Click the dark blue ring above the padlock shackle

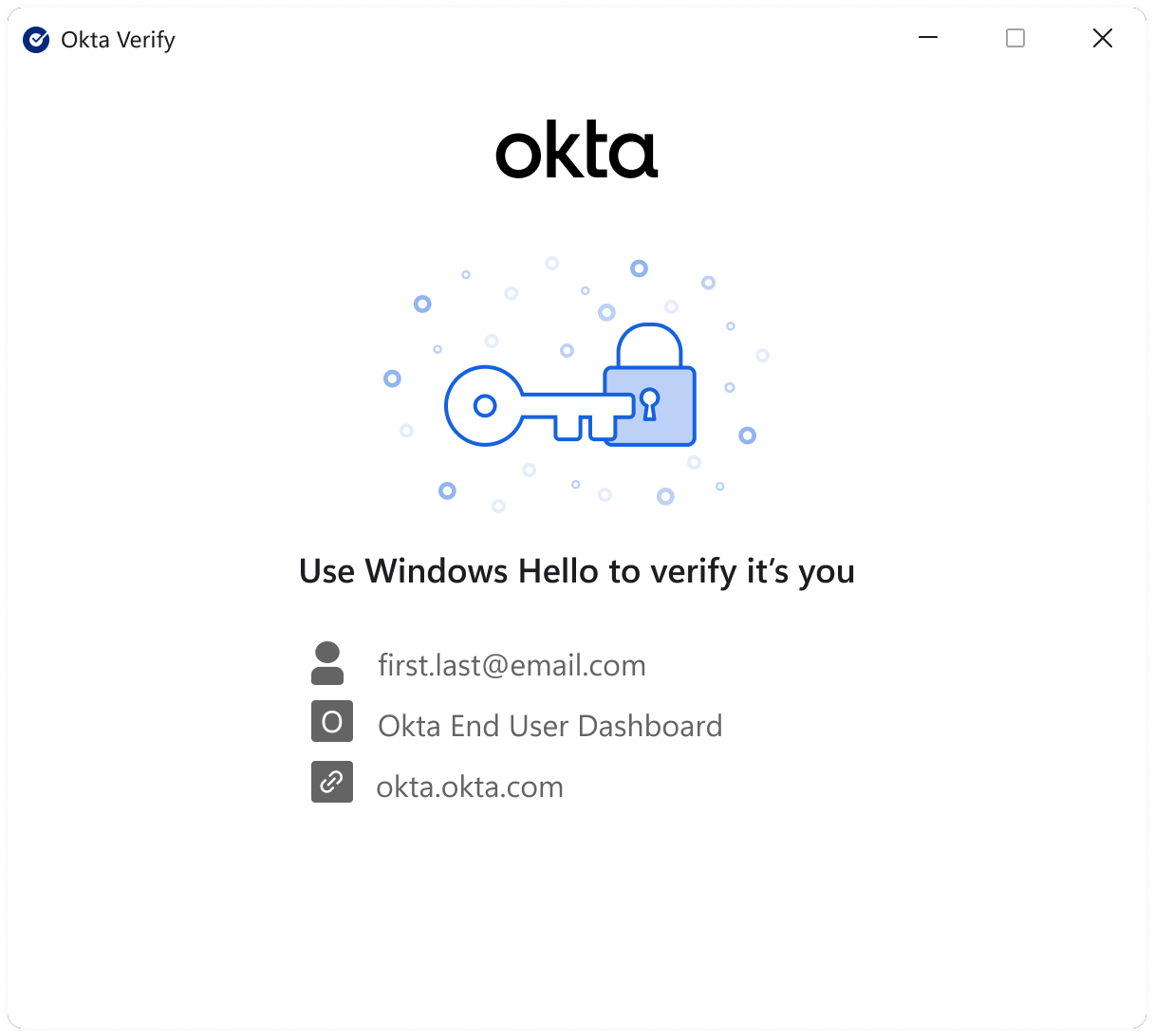639,268
